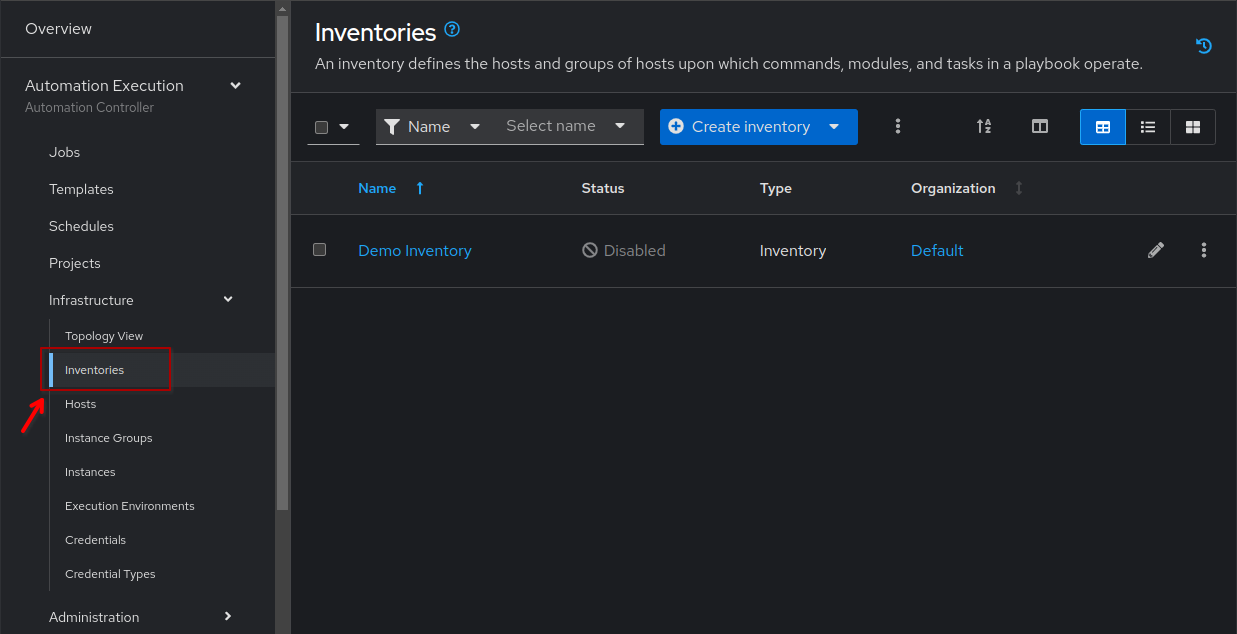Open the Overview page
Viewport: 1237px width, 634px height.
(58, 29)
